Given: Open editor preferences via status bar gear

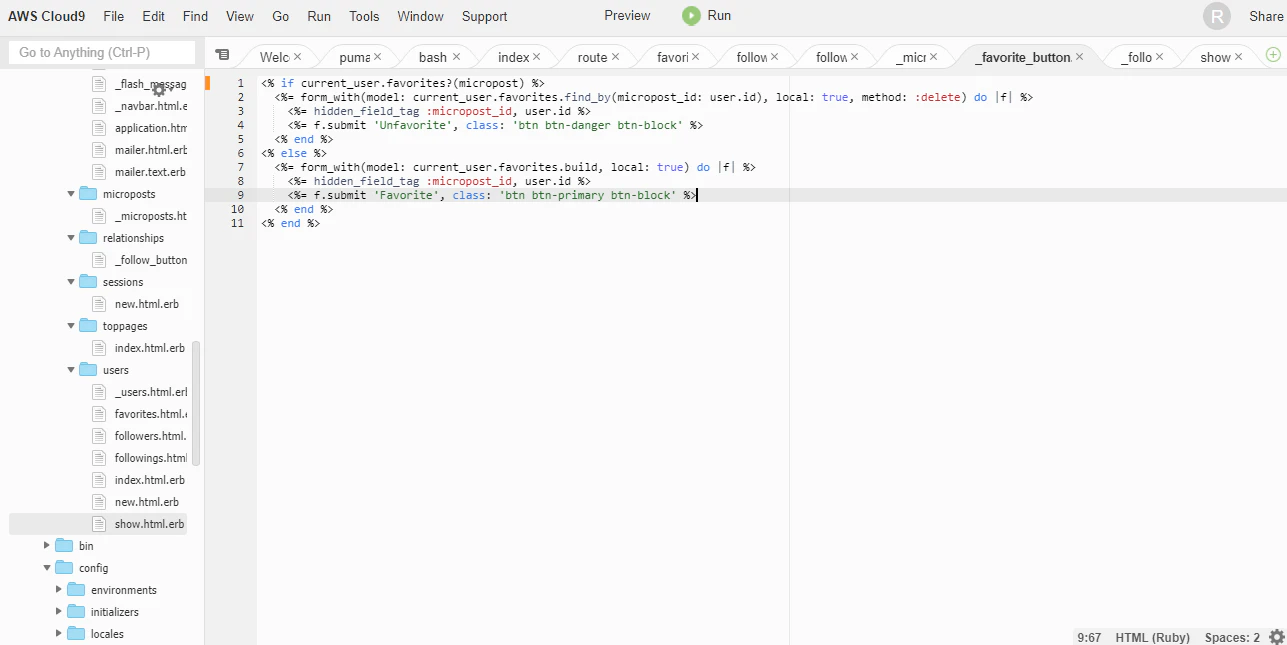Looking at the screenshot, I should (1276, 637).
